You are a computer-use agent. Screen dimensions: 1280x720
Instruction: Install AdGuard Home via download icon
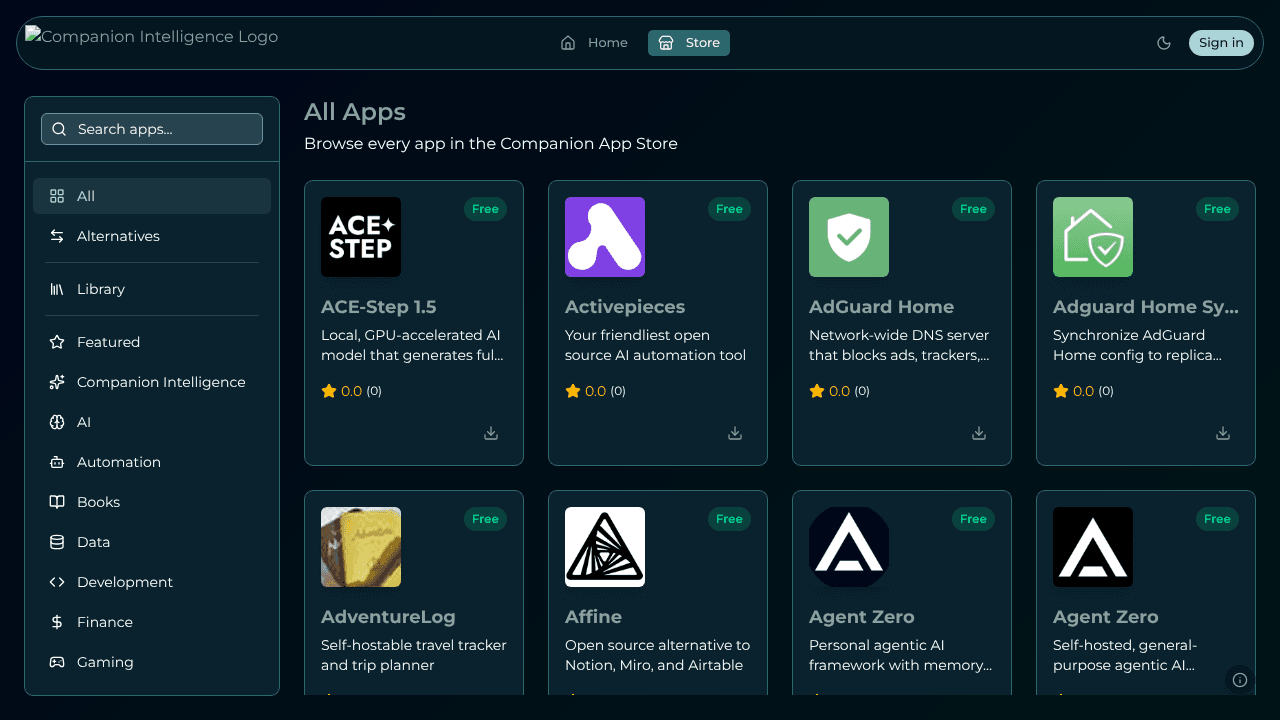tap(979, 433)
